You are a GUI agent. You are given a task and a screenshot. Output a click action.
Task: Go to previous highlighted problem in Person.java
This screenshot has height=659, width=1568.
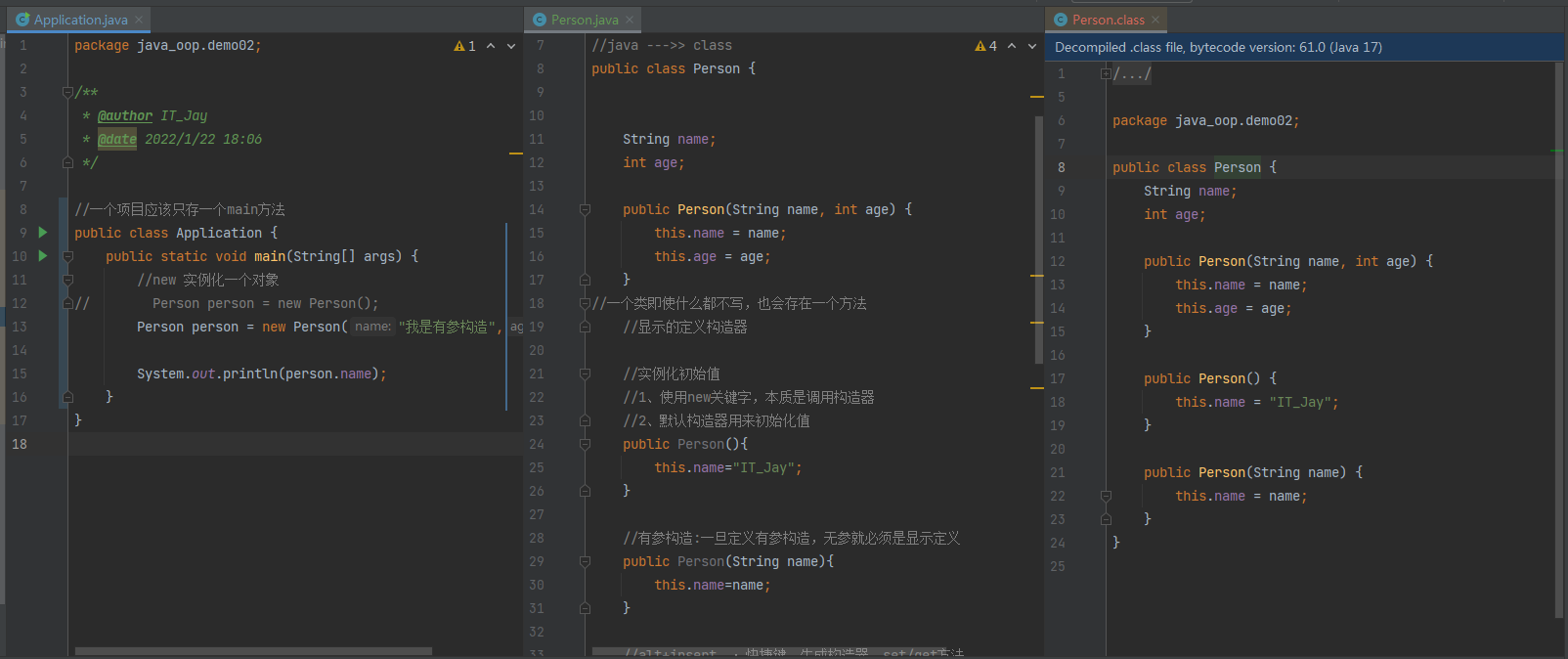[x=1012, y=46]
